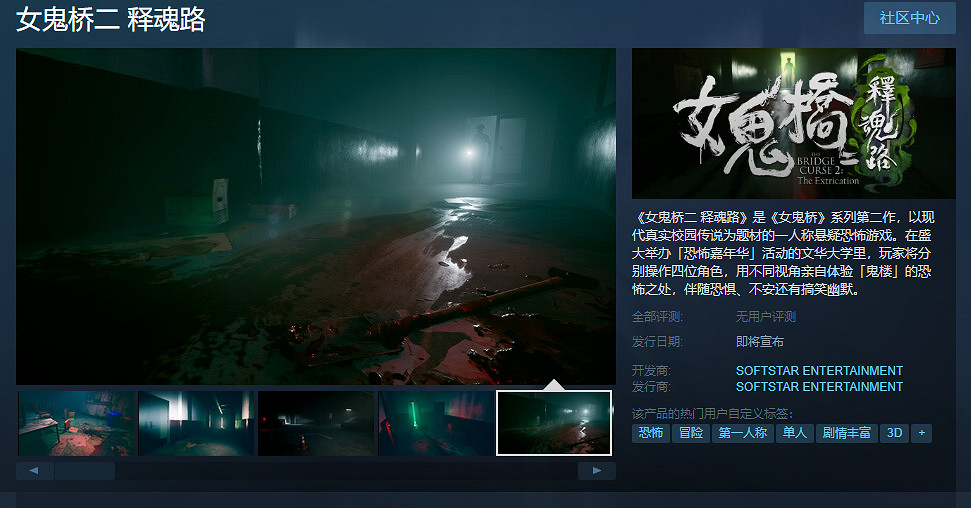Screen dimensions: 971x508
Task: Expand tags with the plus button
Action: [x=921, y=433]
